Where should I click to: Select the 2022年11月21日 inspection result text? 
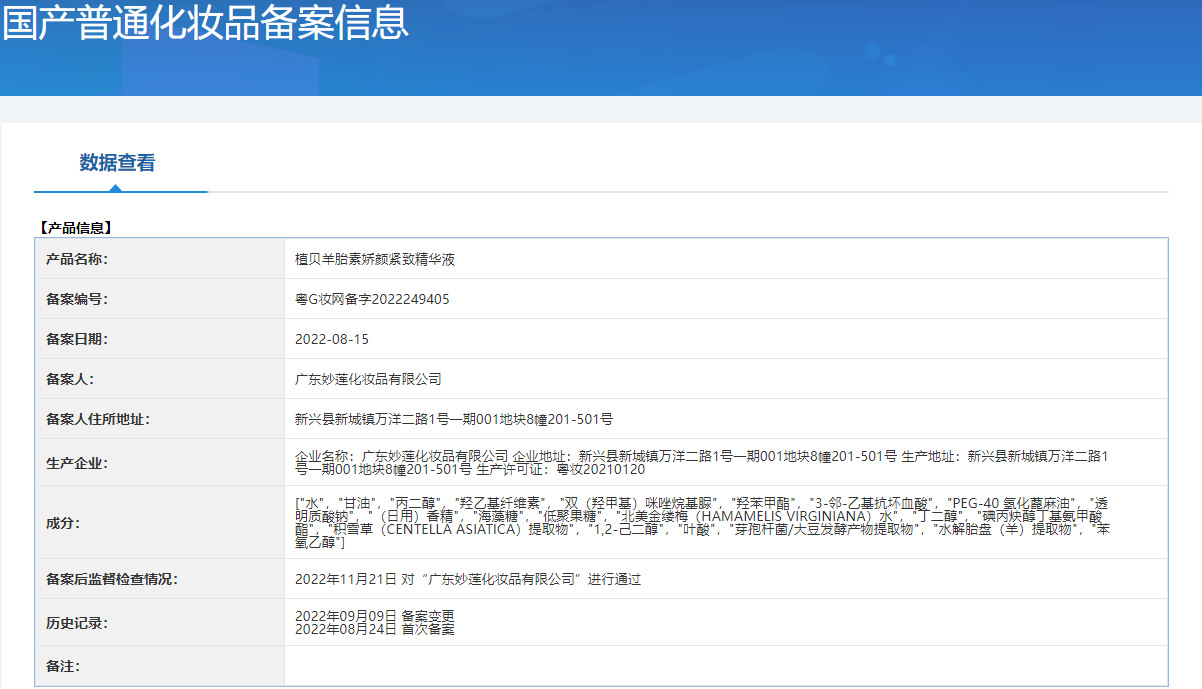[x=468, y=578]
